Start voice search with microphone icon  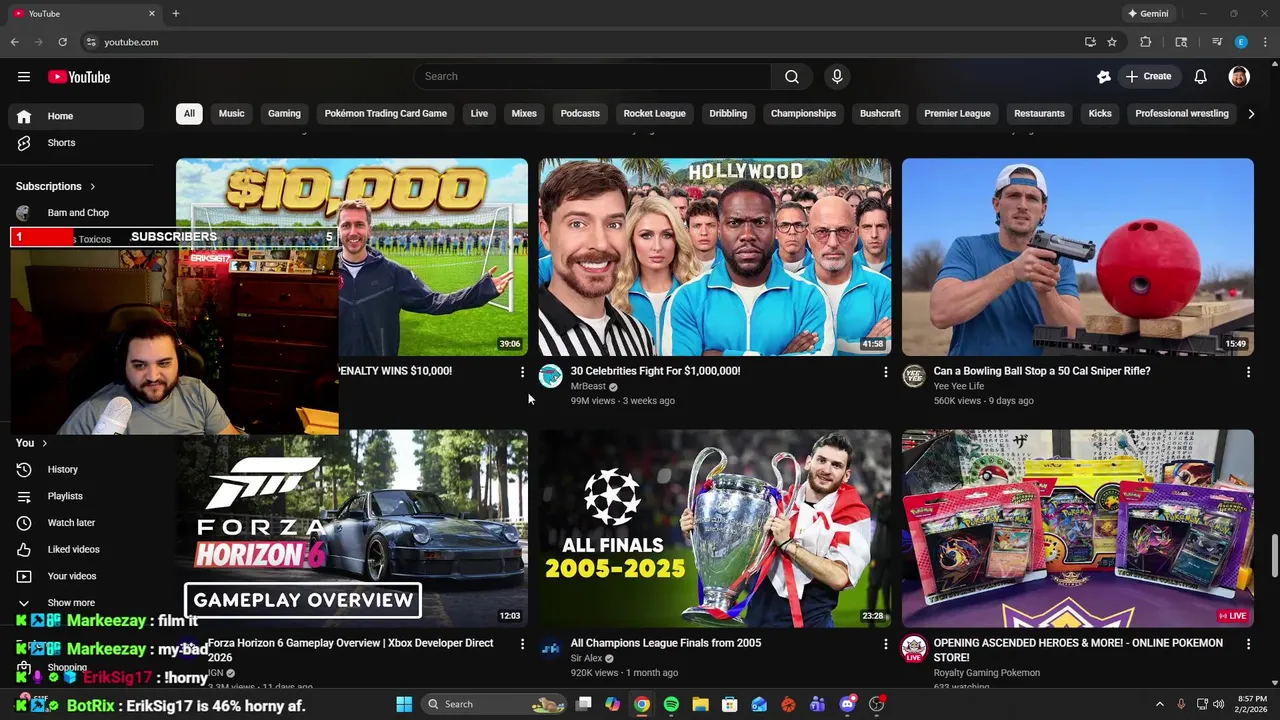coord(837,77)
